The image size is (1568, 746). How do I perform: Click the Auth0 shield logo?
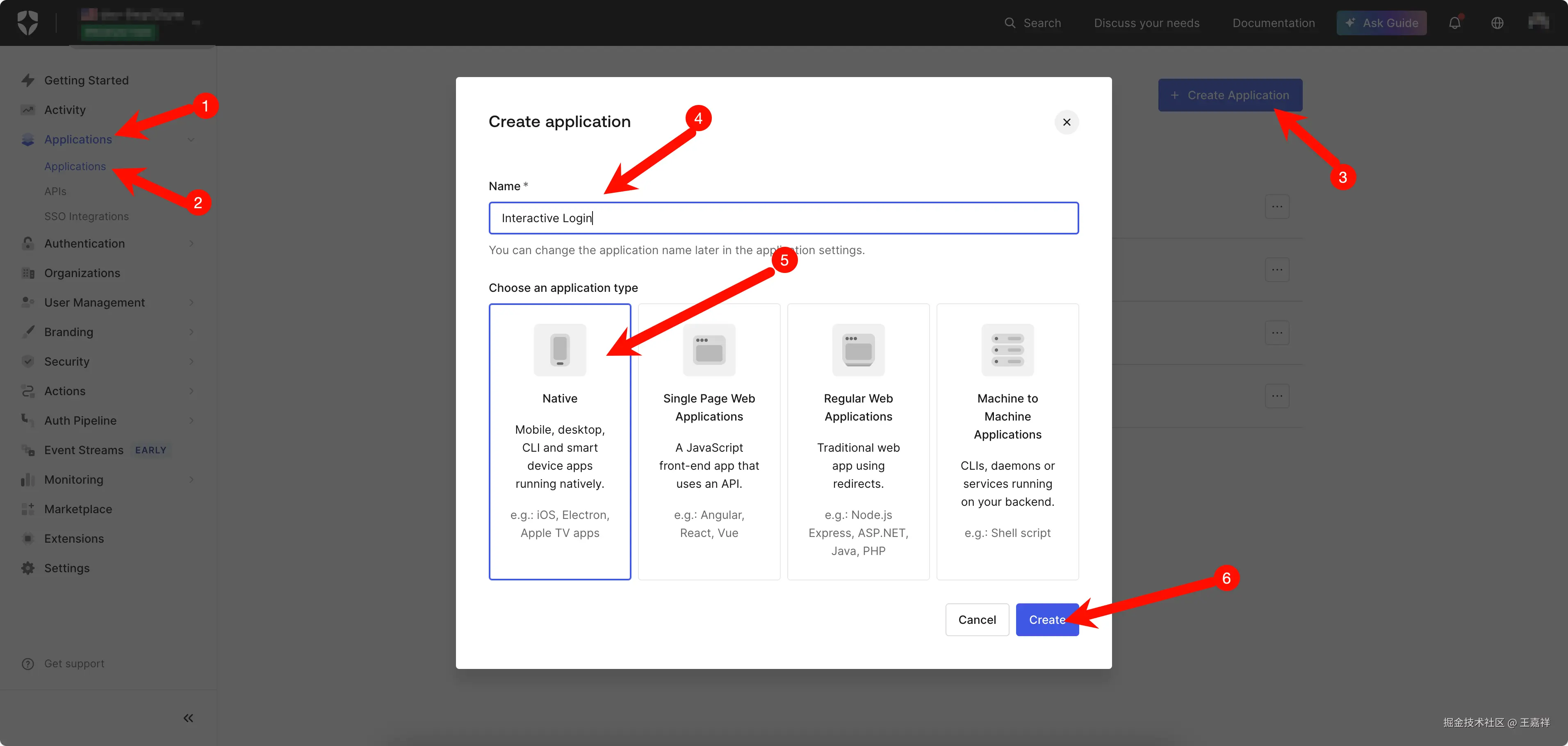(27, 23)
